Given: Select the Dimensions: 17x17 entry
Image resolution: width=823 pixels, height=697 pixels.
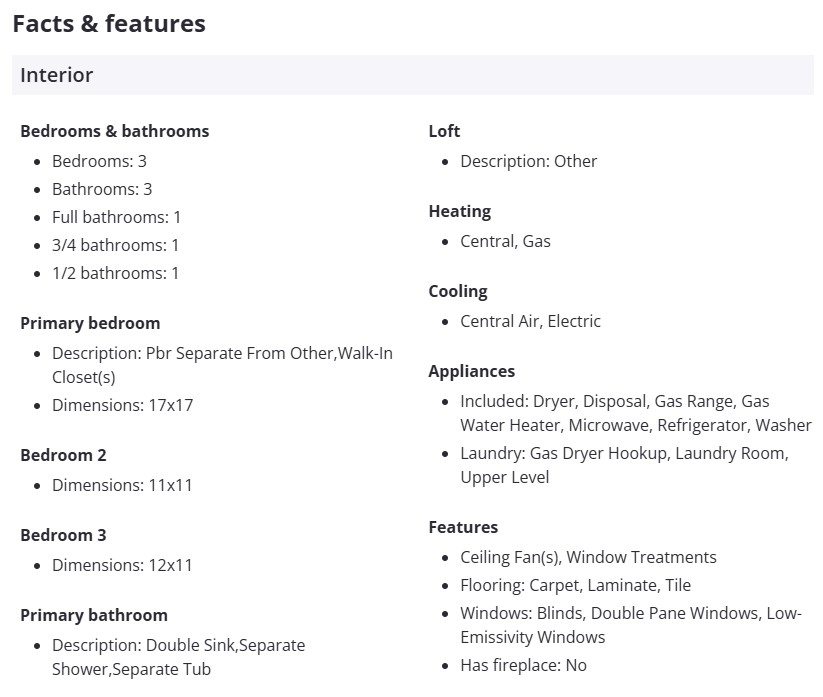Looking at the screenshot, I should coord(123,405).
